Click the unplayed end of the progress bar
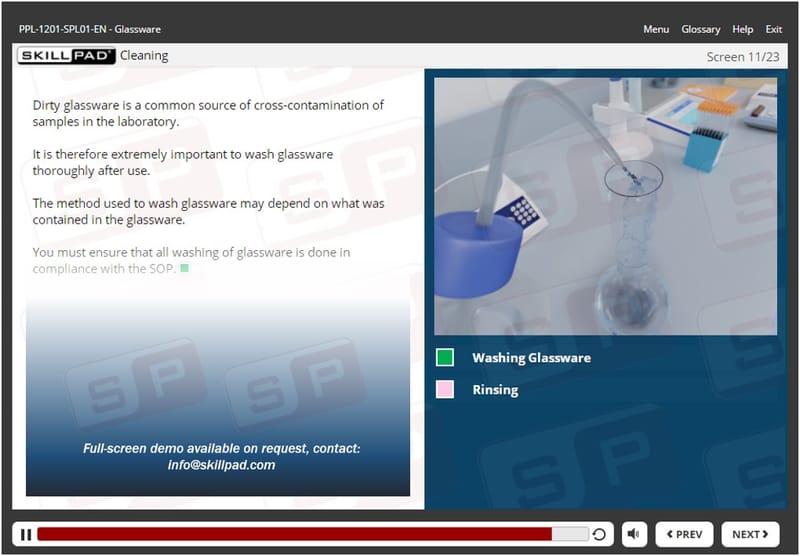Viewport: 800px width, 556px height. coord(570,534)
